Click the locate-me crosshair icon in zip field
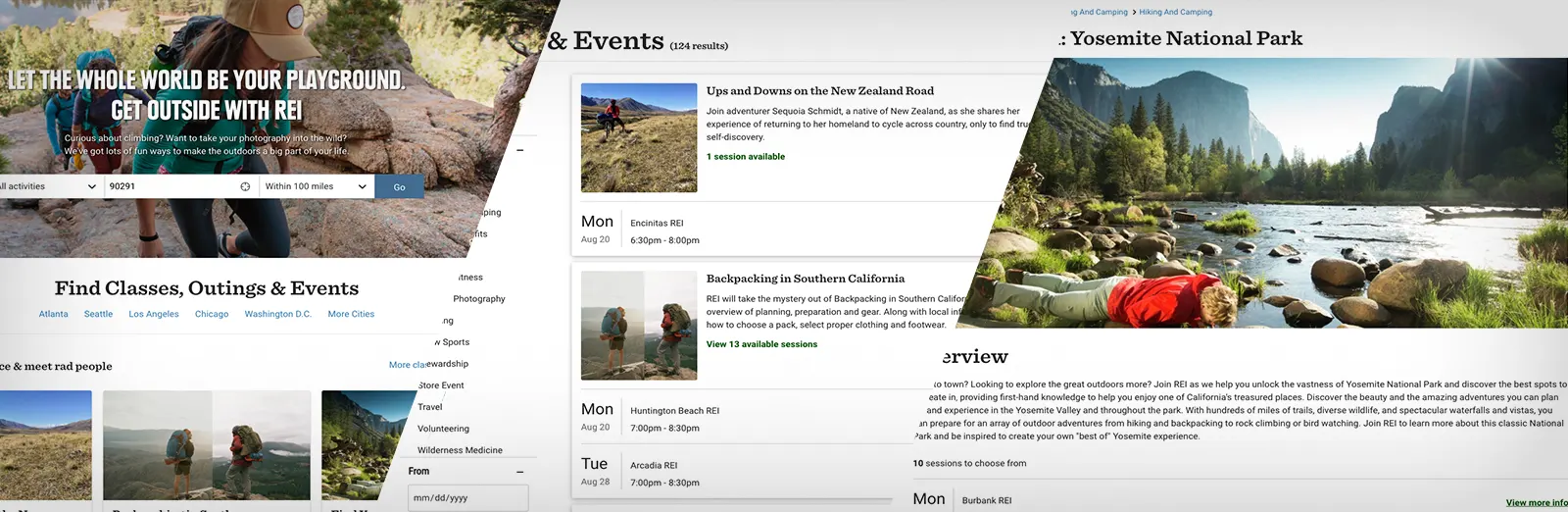 click(245, 186)
